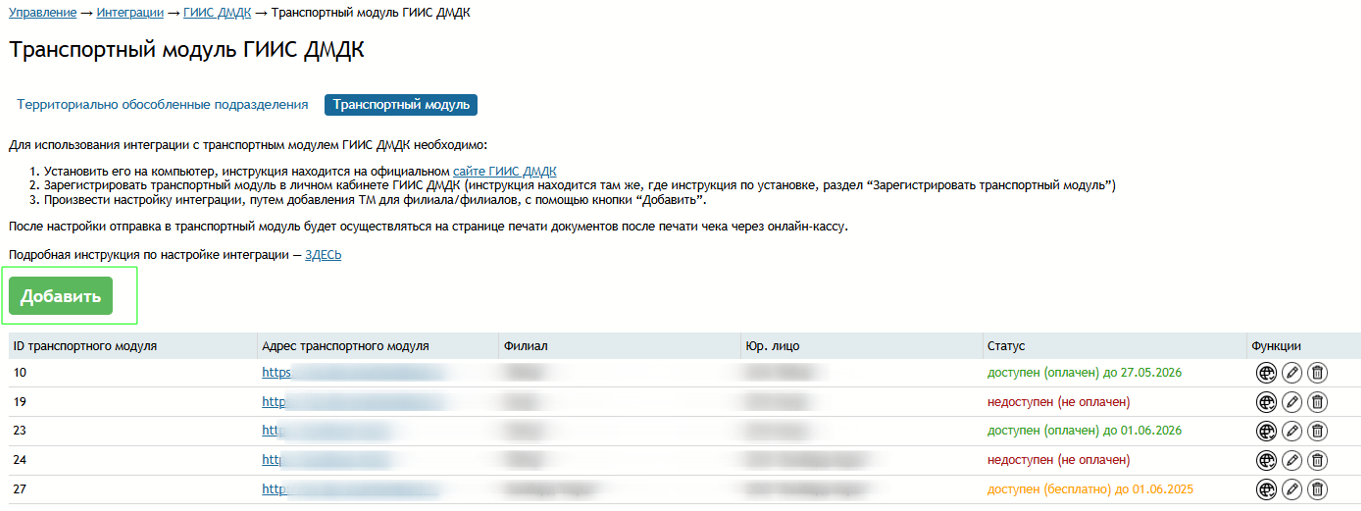This screenshot has width=1361, height=511.
Task: Go to Управление in breadcrumbs
Action: [x=42, y=13]
